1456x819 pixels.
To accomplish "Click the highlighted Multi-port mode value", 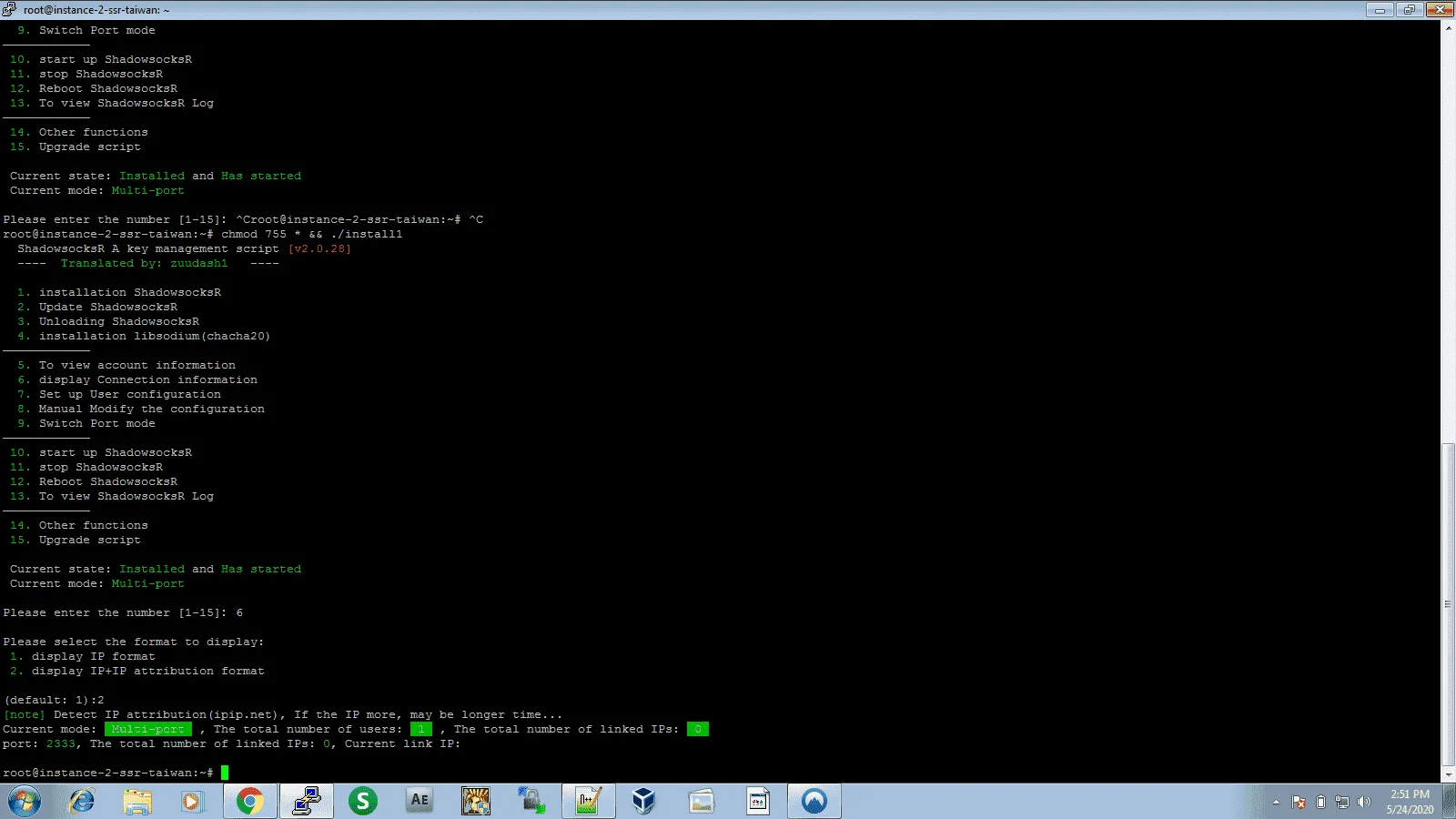I will click(x=148, y=729).
